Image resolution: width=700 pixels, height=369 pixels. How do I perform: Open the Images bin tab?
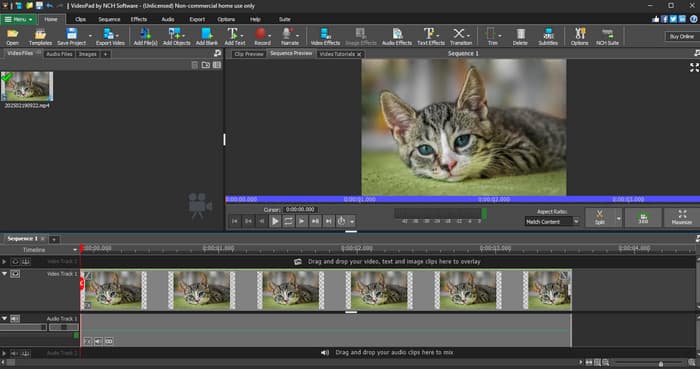tap(88, 54)
